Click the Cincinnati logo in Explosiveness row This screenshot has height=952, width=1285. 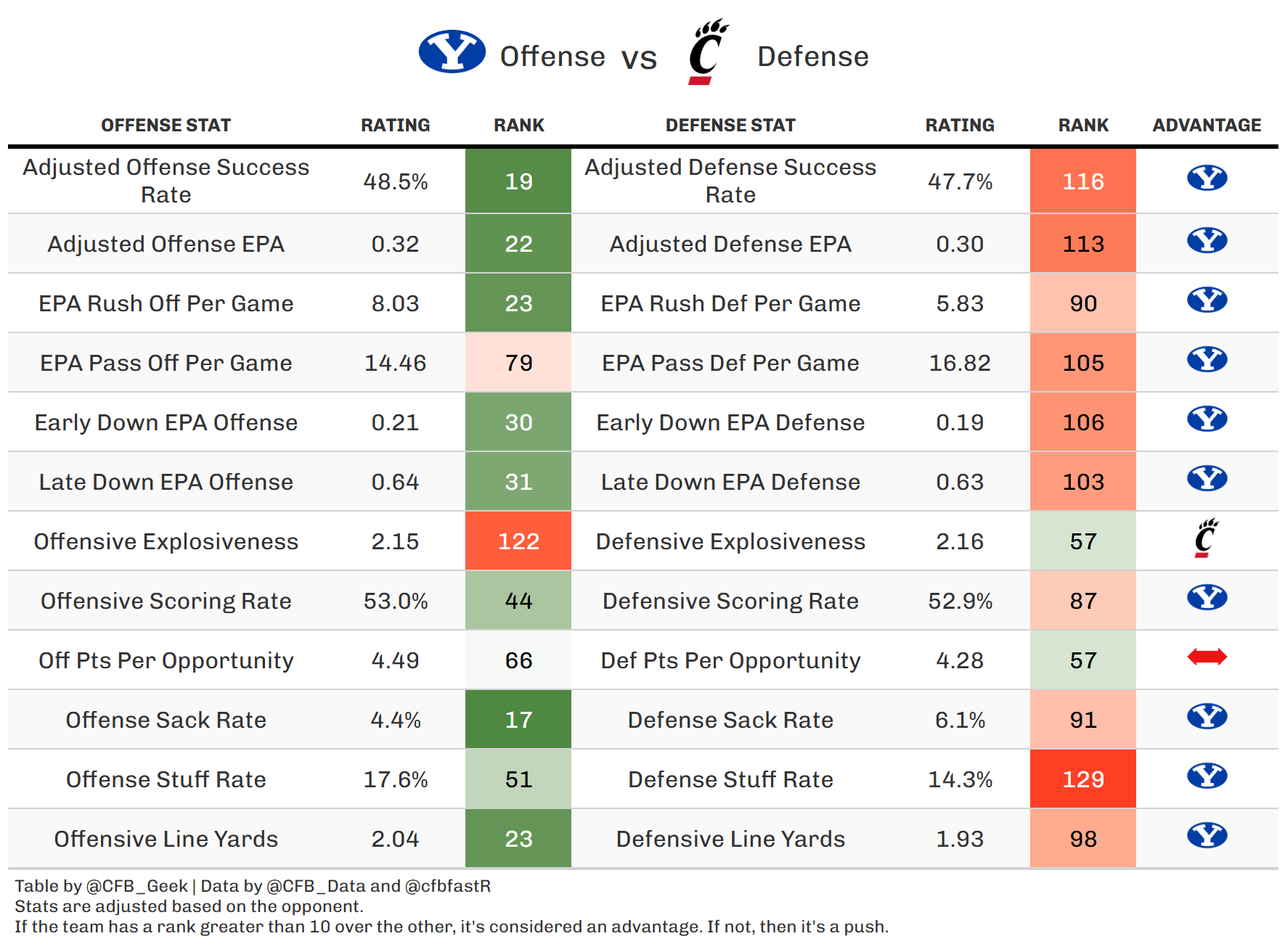pos(1206,538)
